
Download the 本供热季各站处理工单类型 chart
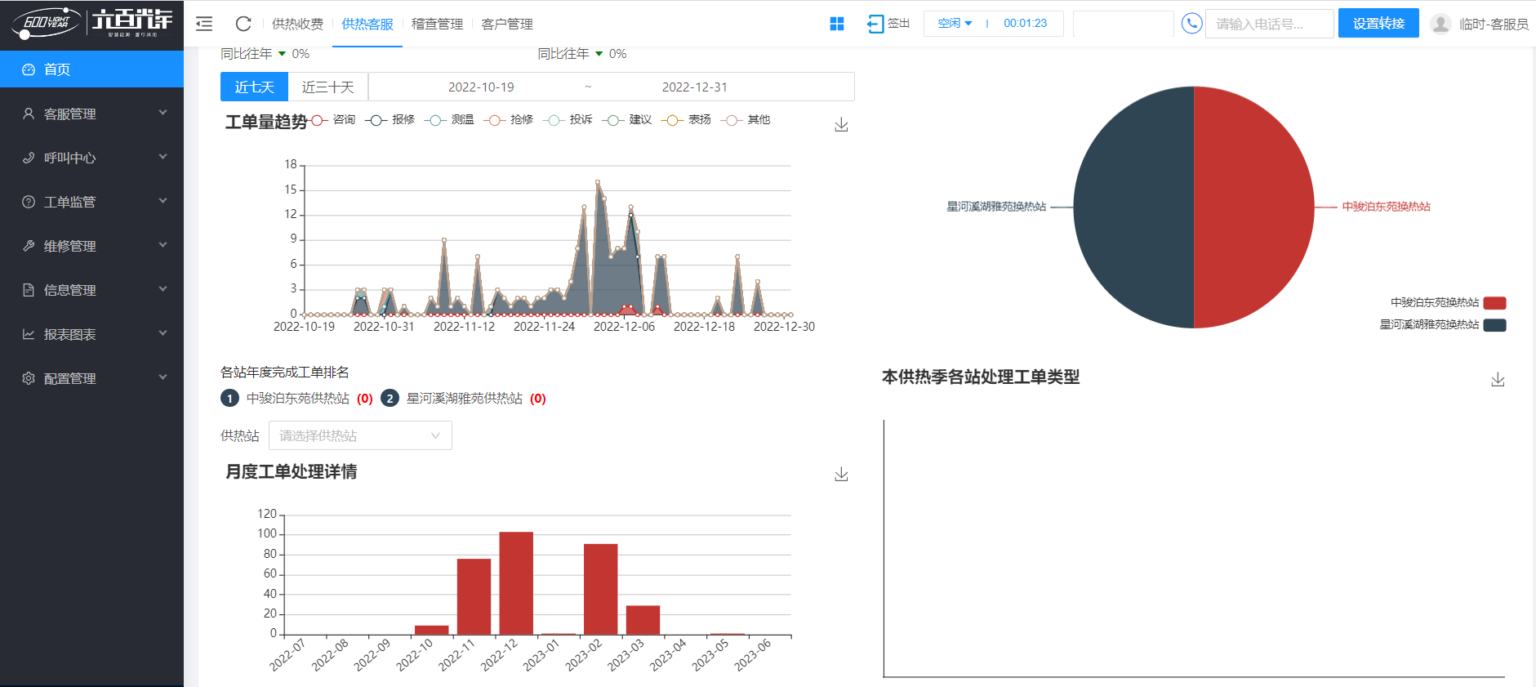pos(1497,379)
